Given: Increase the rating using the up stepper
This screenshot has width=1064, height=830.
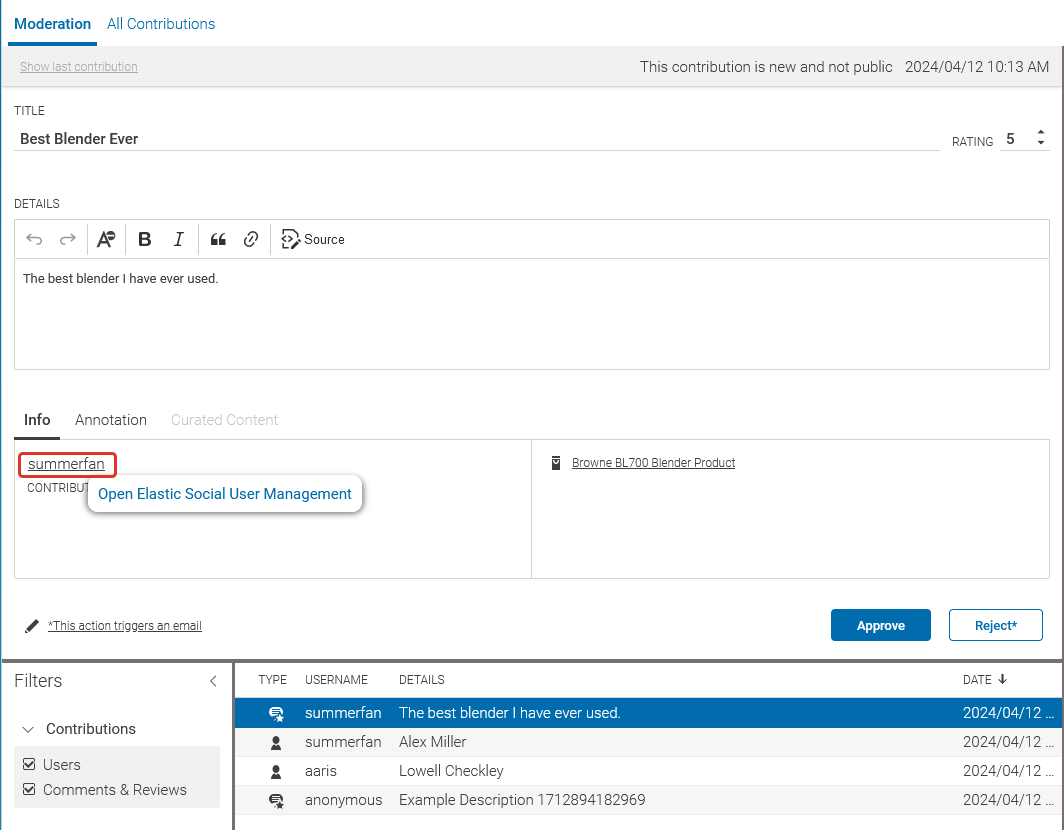Looking at the screenshot, I should click(1040, 133).
